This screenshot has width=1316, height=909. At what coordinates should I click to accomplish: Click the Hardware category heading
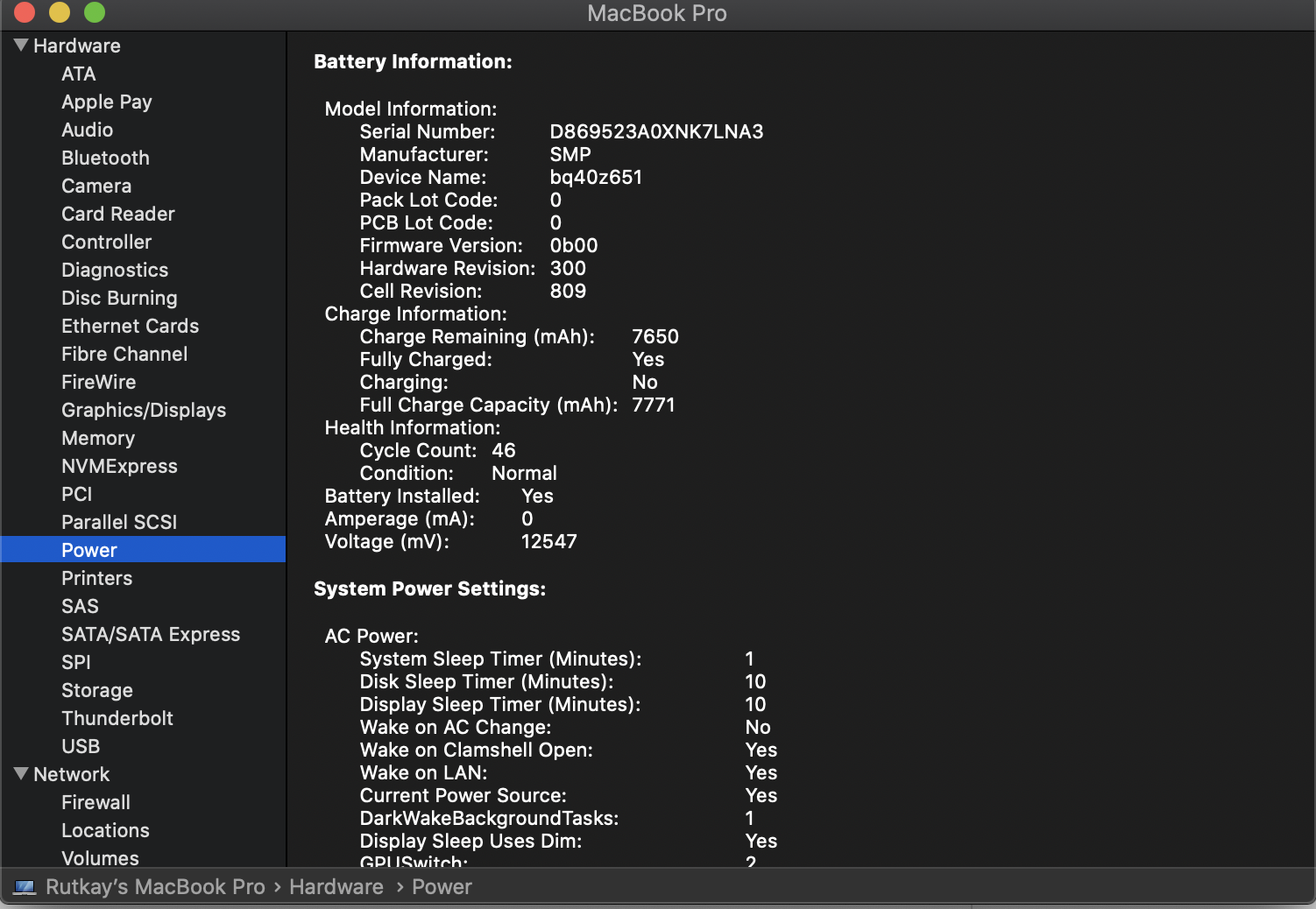(77, 46)
